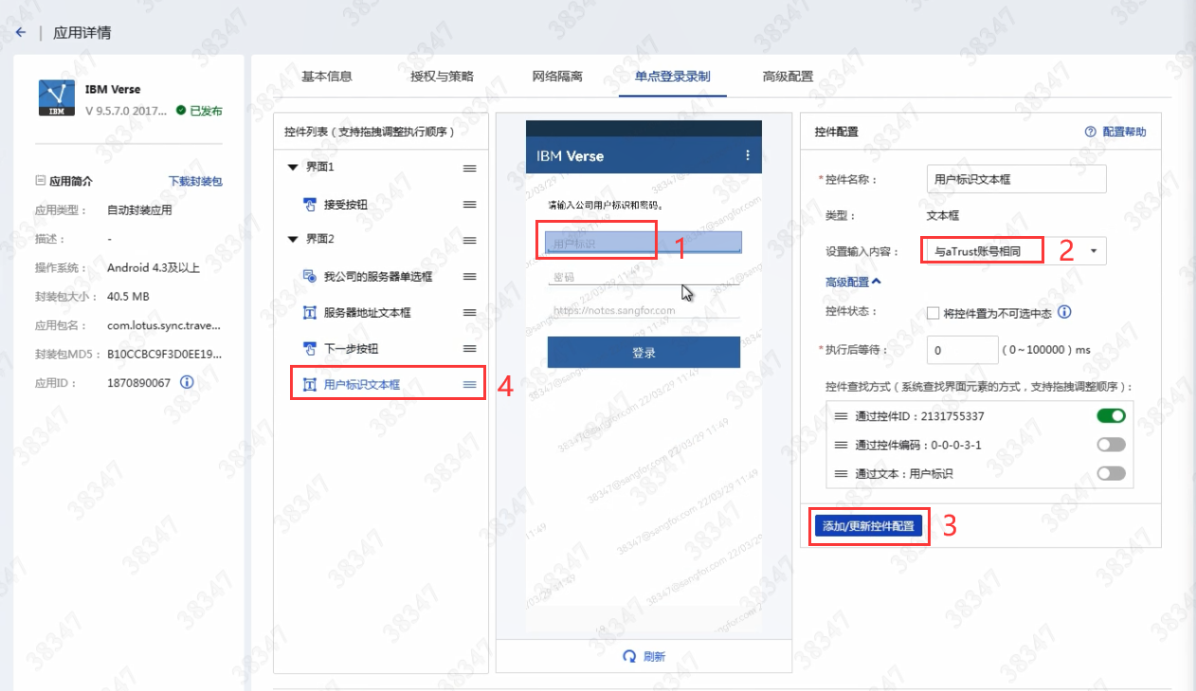Click info icon next to 将控件置为不可选中态
The width and height of the screenshot is (1196, 691).
coord(1065,312)
